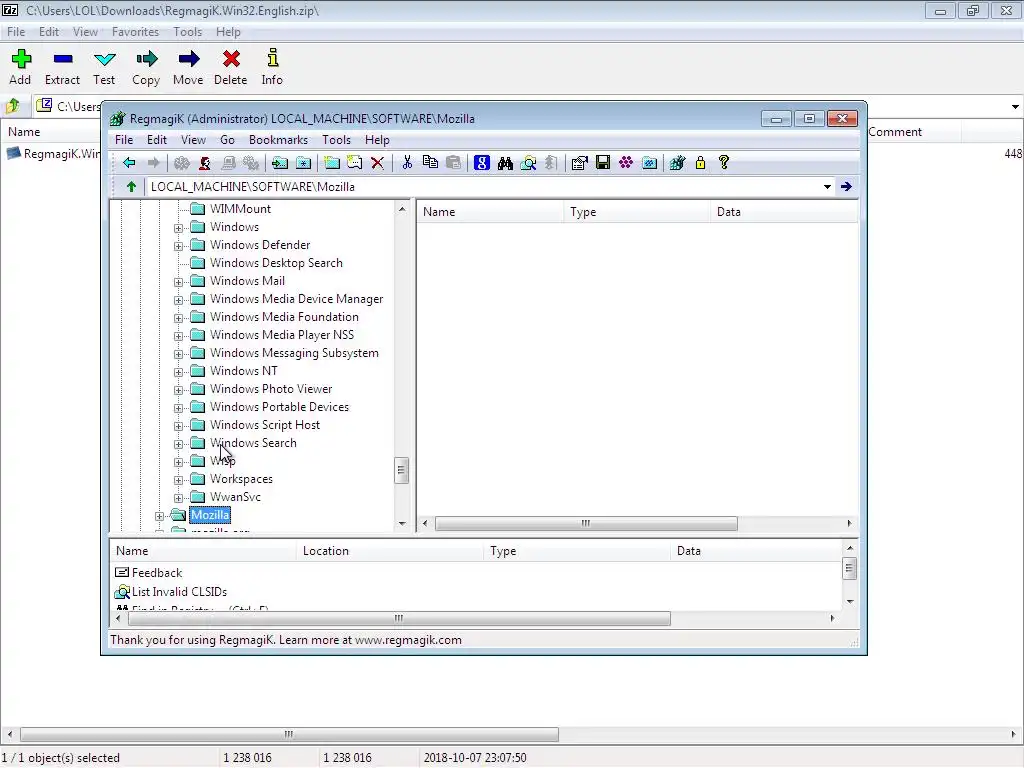Click the 7-Zip up-folder icon

12,105
